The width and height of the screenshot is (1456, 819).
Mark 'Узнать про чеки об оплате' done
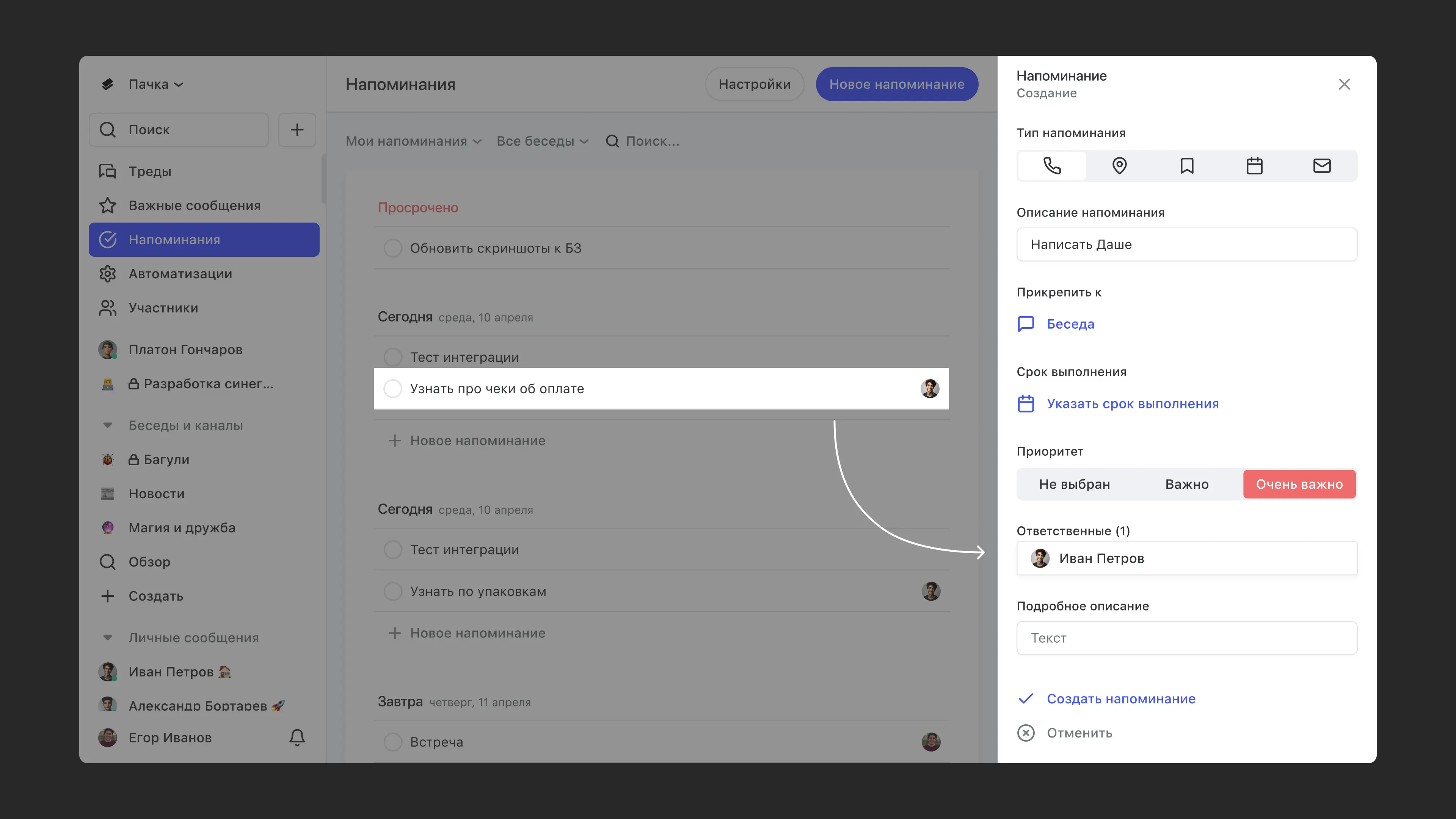pyautogui.click(x=393, y=389)
